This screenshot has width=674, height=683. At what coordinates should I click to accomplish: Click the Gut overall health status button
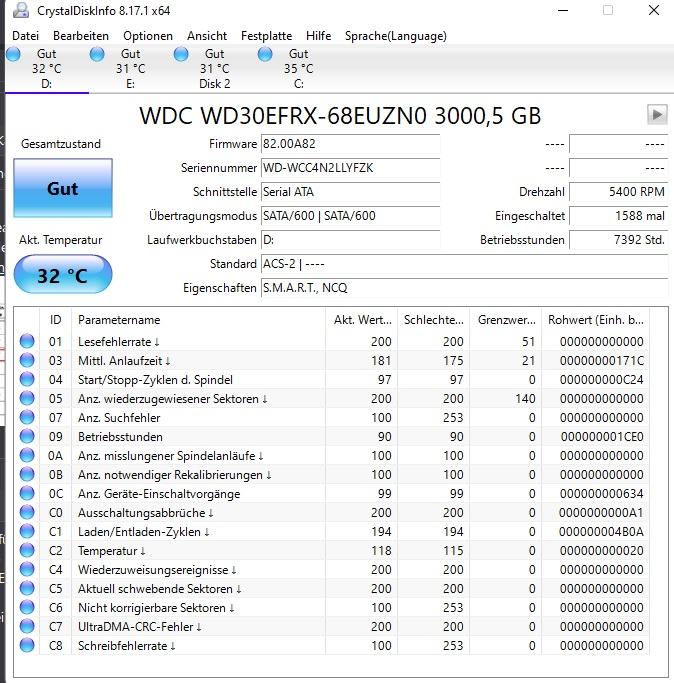coord(63,188)
